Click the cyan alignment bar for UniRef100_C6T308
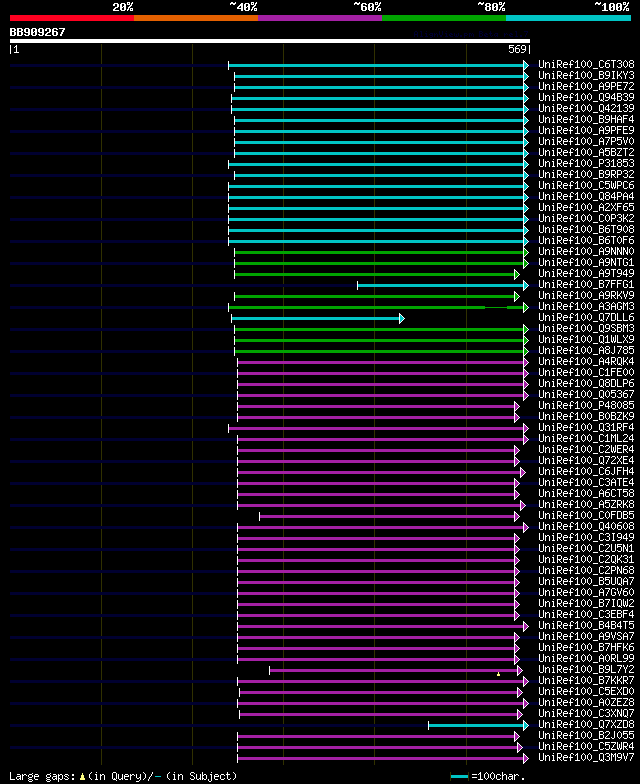Image resolution: width=640 pixels, height=784 pixels. (376, 66)
